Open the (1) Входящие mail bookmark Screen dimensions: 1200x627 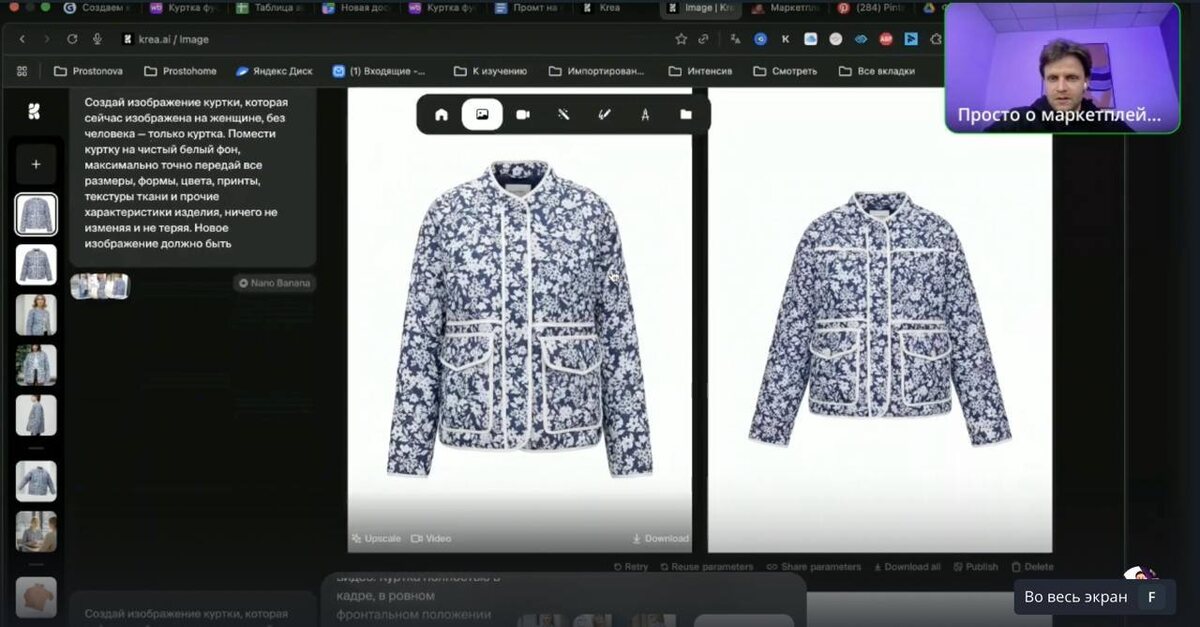point(379,71)
